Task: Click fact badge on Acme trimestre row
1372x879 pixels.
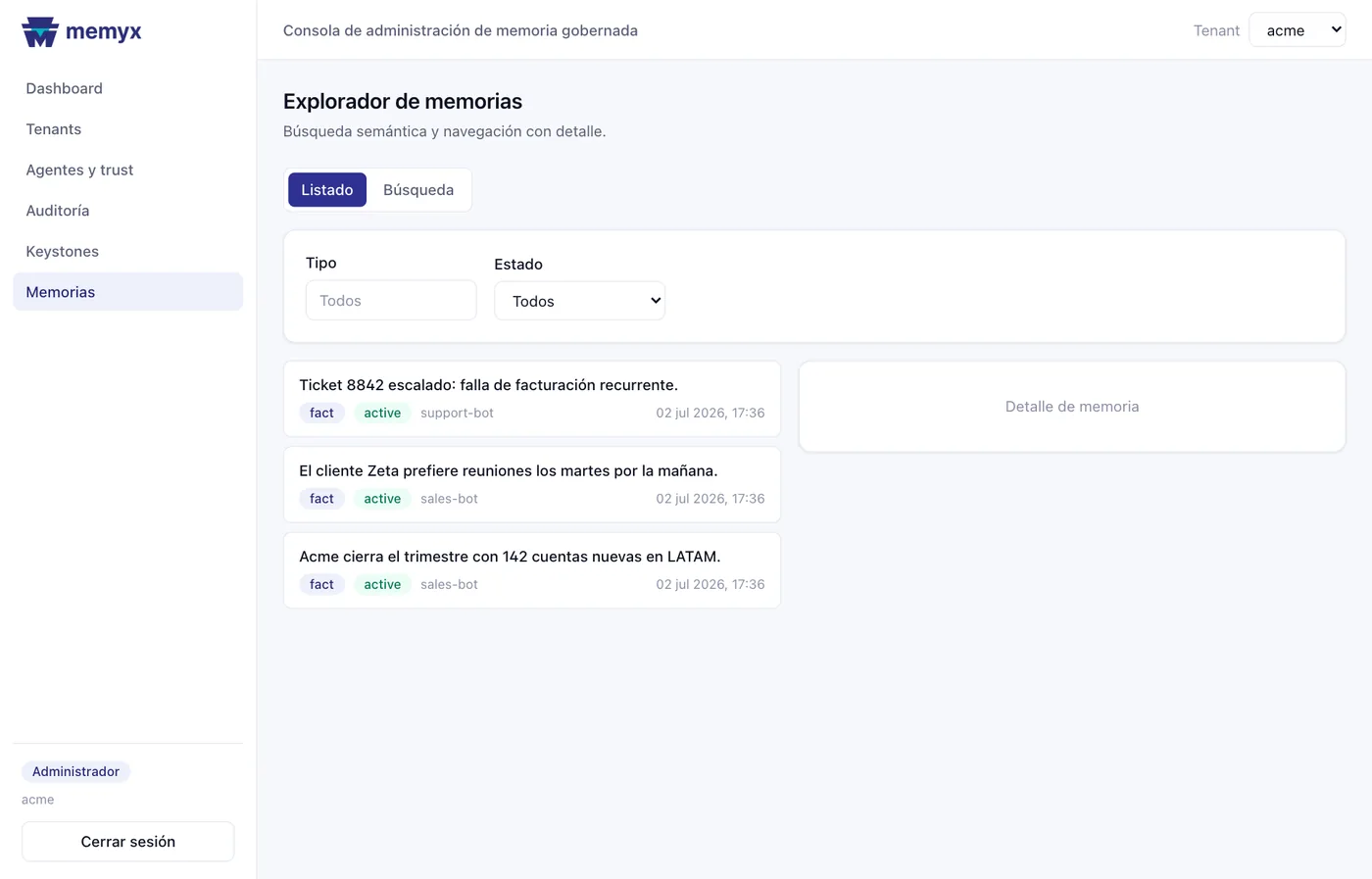Action: point(321,584)
